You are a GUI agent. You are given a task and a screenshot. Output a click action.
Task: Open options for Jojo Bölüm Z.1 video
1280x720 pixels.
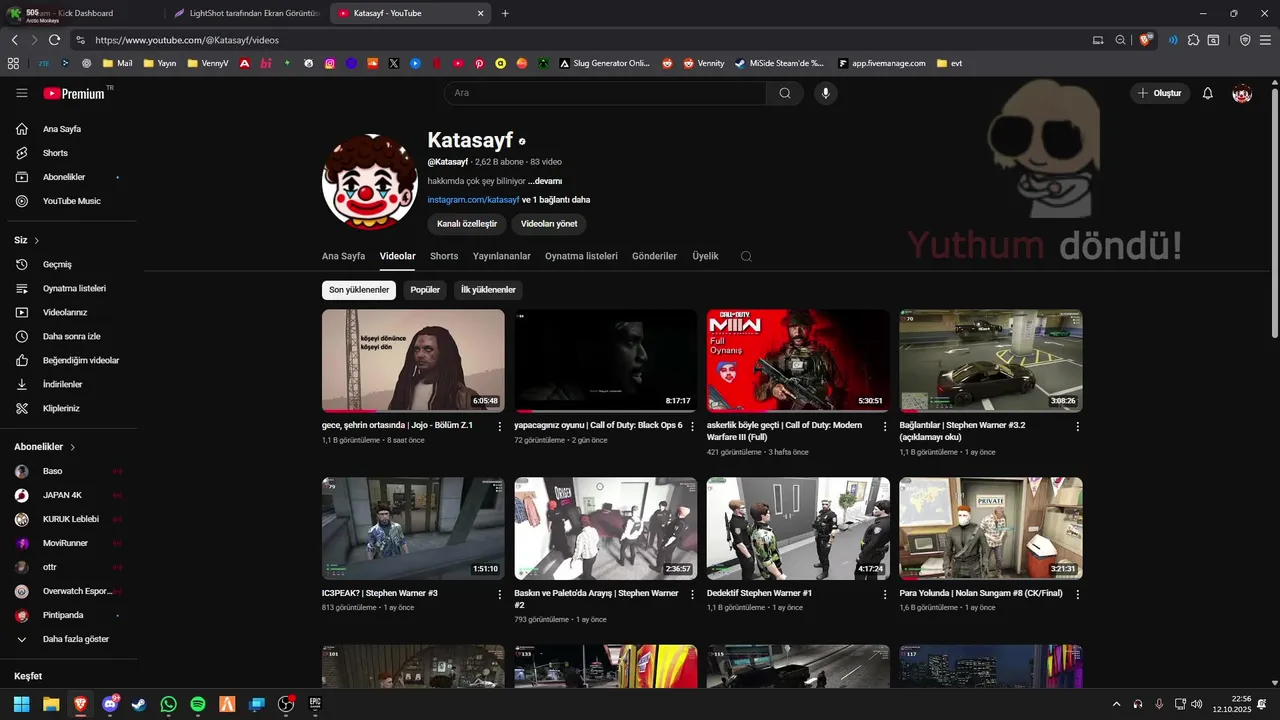click(x=500, y=427)
